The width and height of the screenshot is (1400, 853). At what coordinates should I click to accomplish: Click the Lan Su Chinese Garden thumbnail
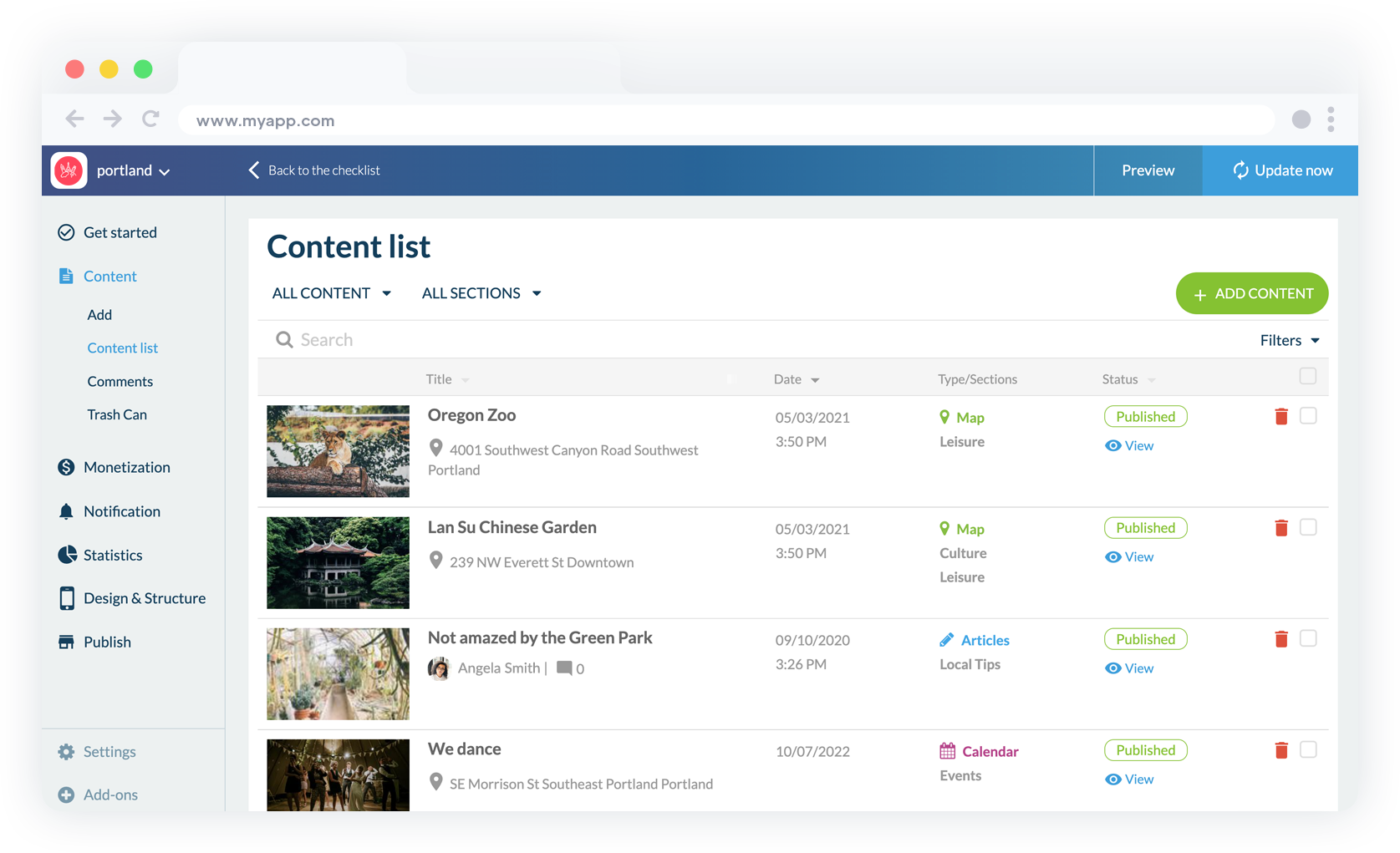[x=337, y=562]
